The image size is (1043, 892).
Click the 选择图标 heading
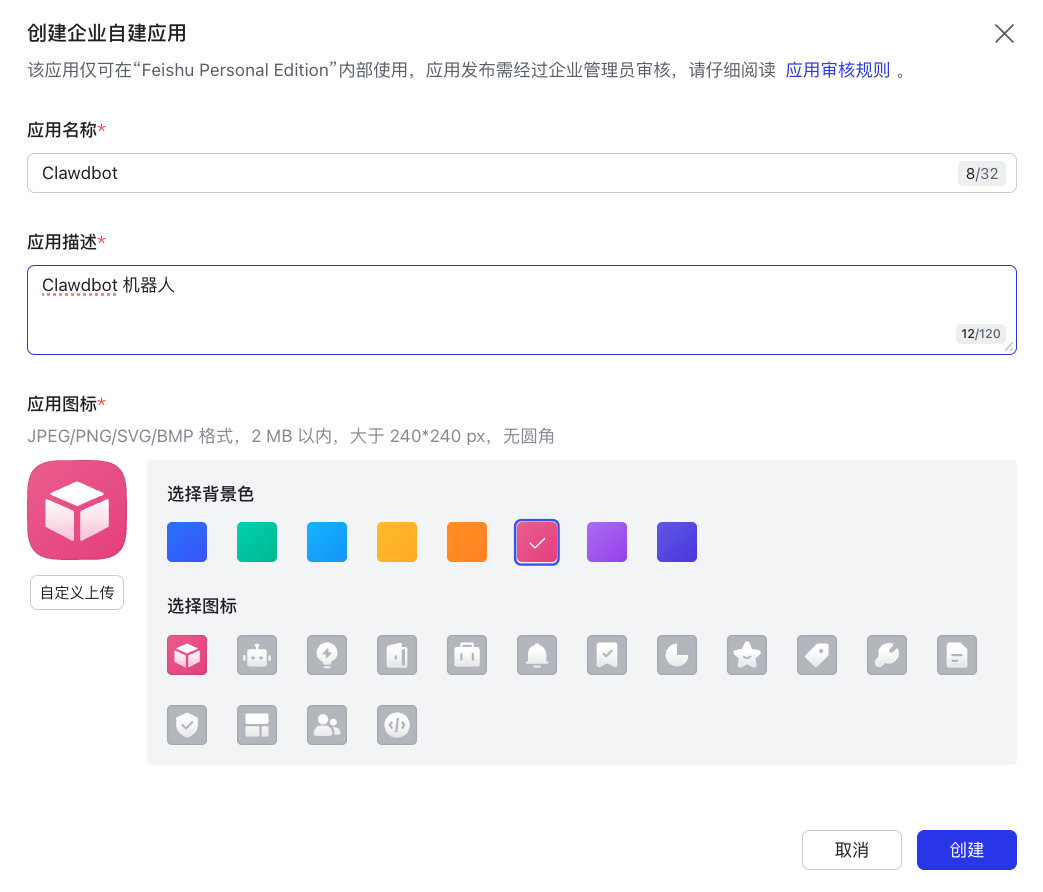202,606
